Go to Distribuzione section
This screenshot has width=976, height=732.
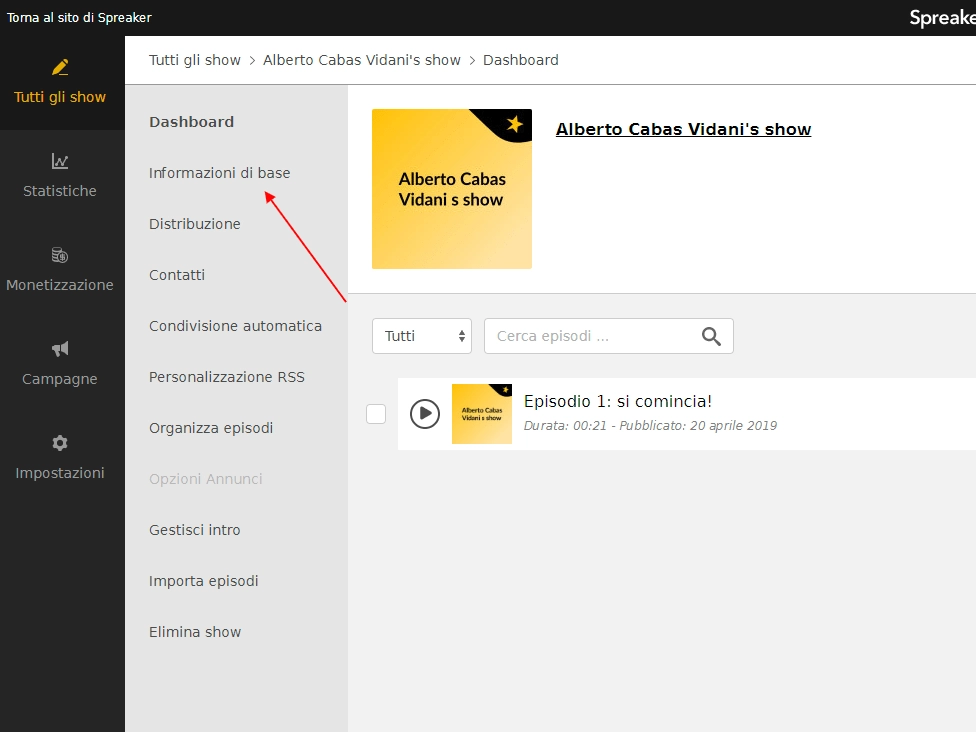[x=194, y=224]
